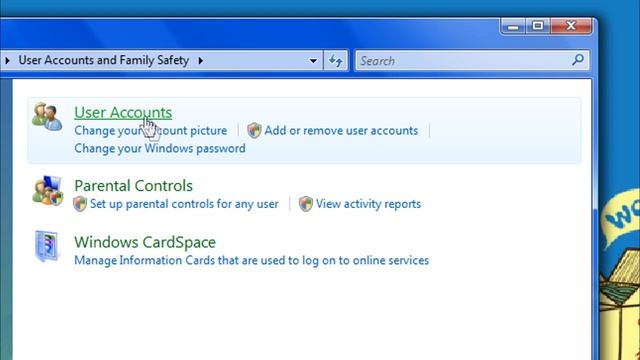
Task: Select User Accounts and Family Safety breadcrumb
Action: [x=104, y=60]
